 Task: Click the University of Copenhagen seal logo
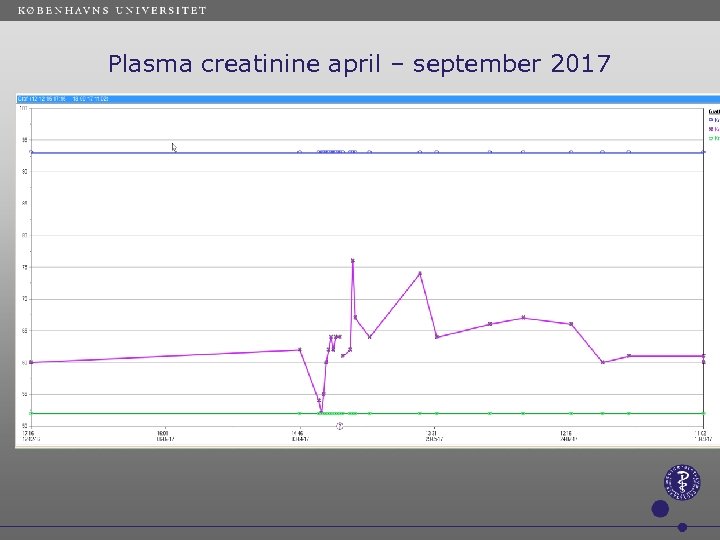pos(684,484)
